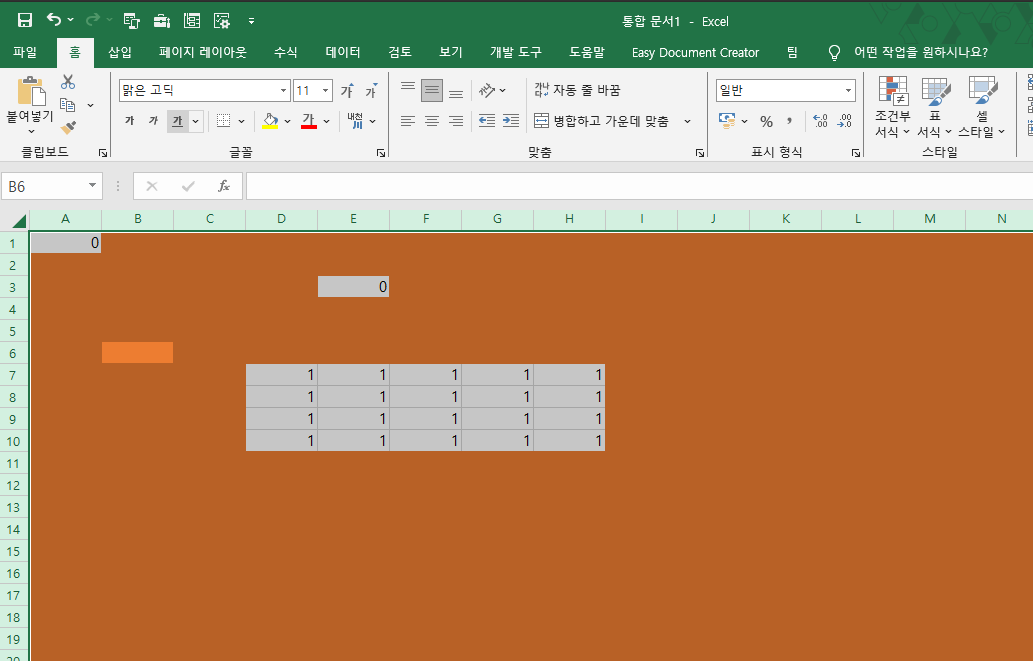Click the borders icon

coord(224,121)
